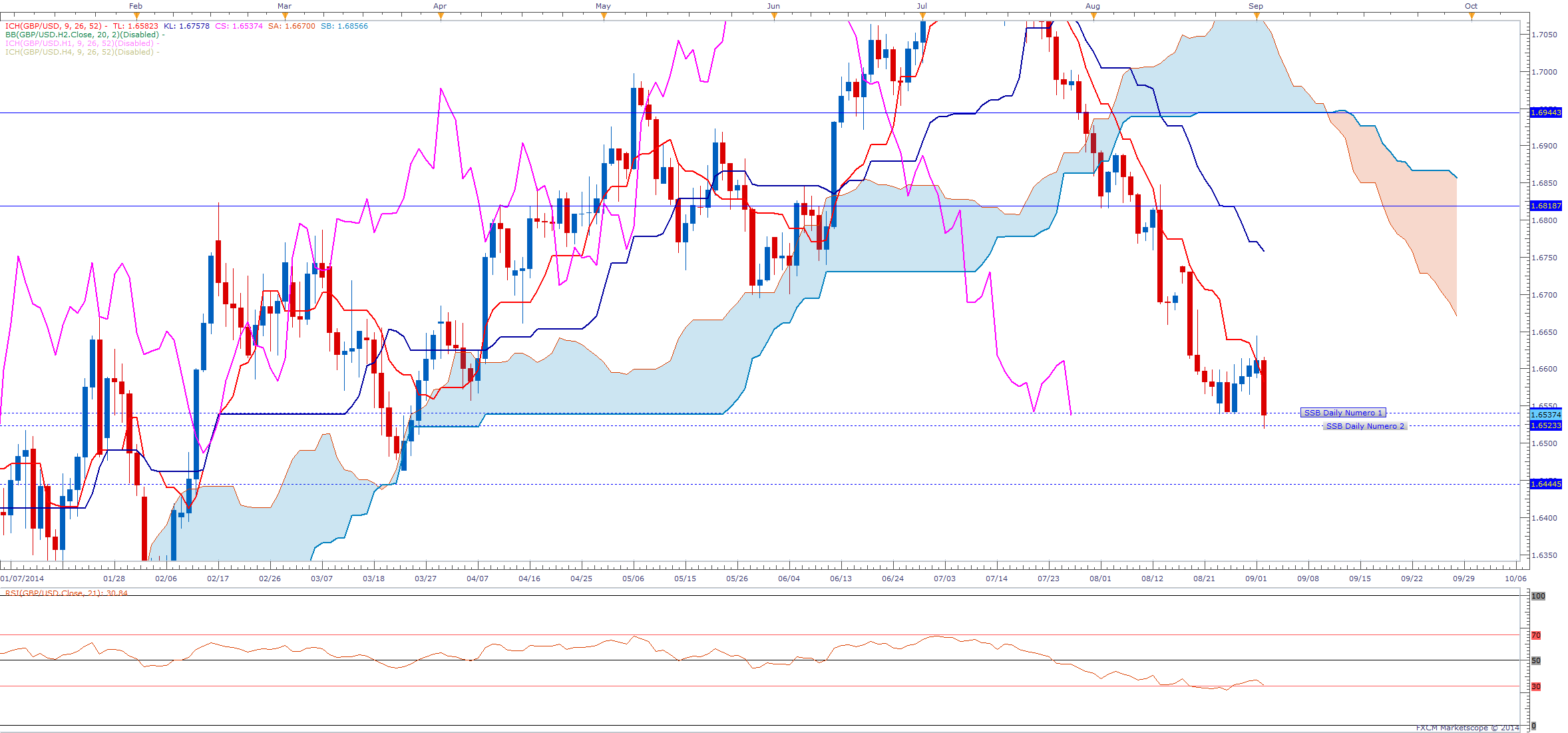Viewport: 1568px width, 733px height.
Task: Click the 10/06 date on the time axis
Action: pyautogui.click(x=1515, y=579)
